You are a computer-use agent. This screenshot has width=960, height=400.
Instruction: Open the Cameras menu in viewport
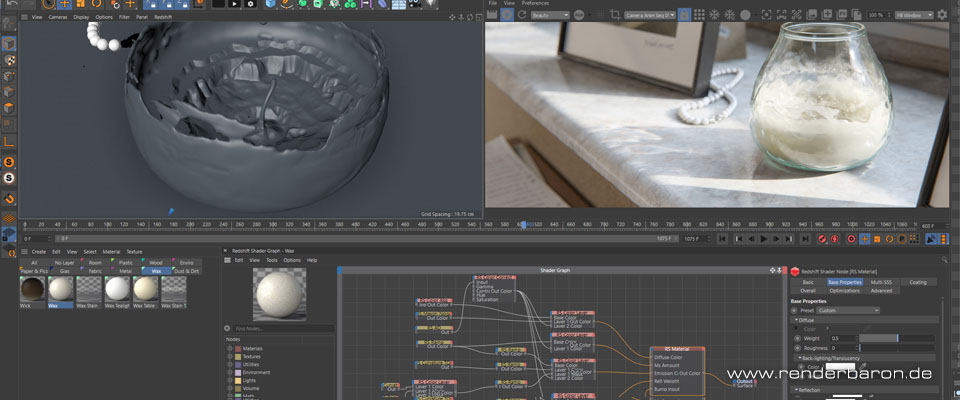click(58, 17)
